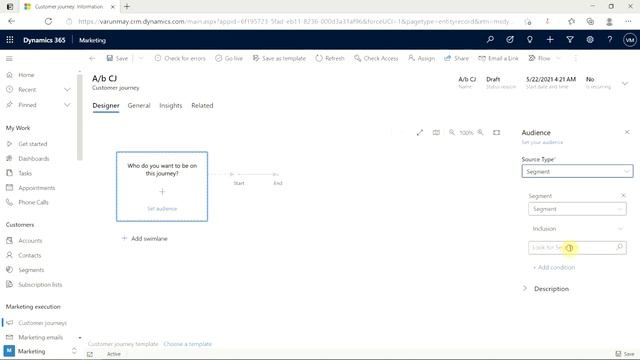Open the Segment dropdown field

[577, 209]
